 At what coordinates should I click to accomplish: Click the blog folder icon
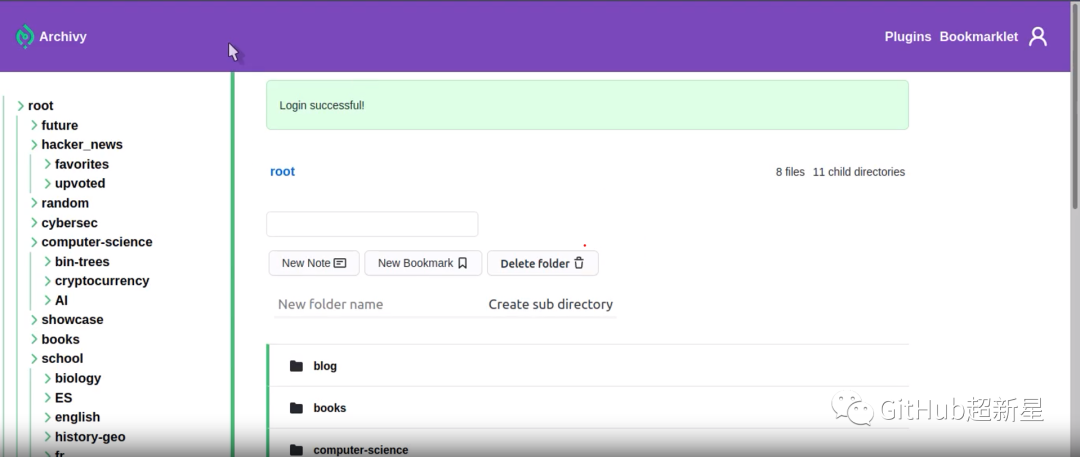pos(296,366)
